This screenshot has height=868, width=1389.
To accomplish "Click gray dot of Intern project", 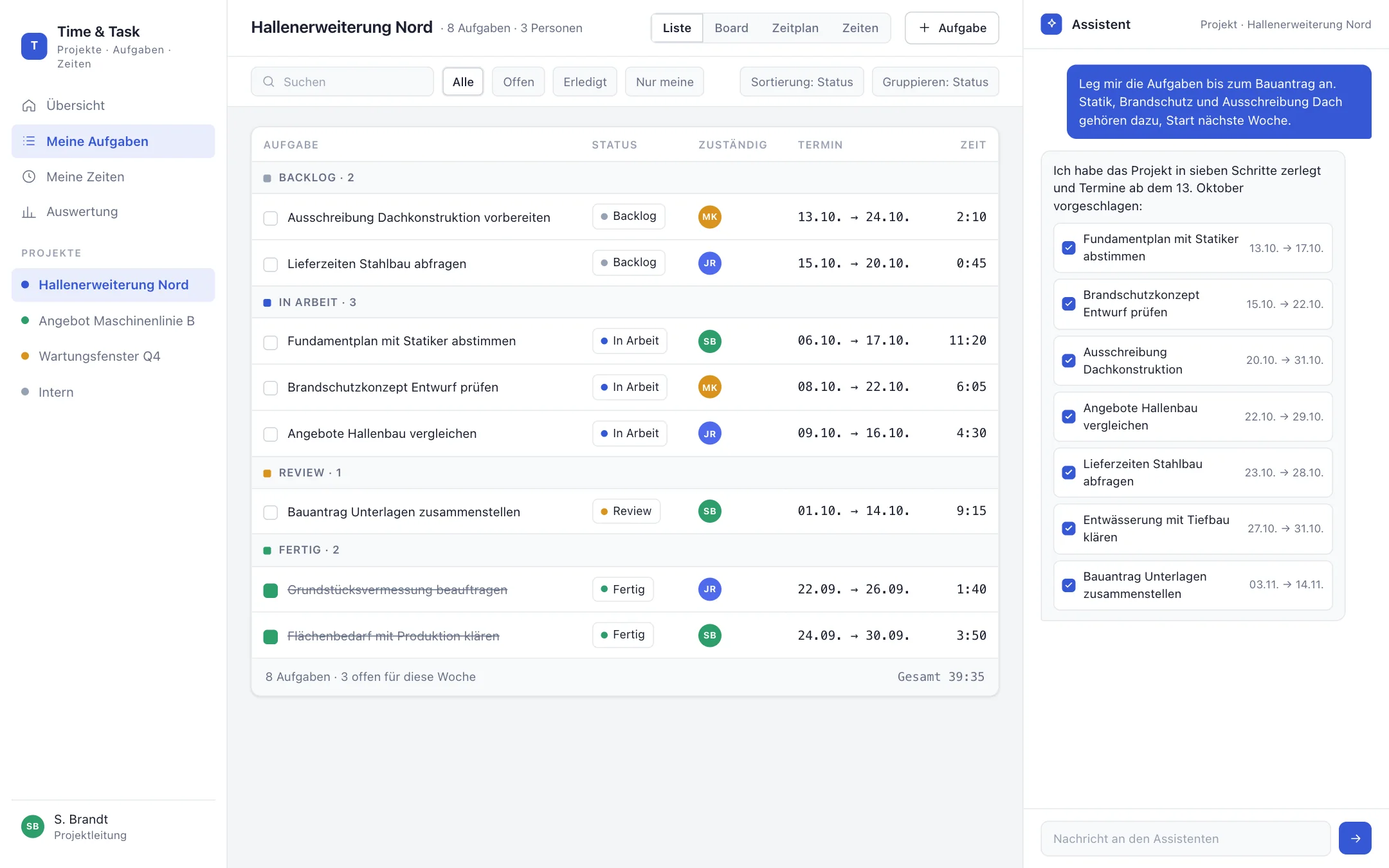I will tap(25, 392).
